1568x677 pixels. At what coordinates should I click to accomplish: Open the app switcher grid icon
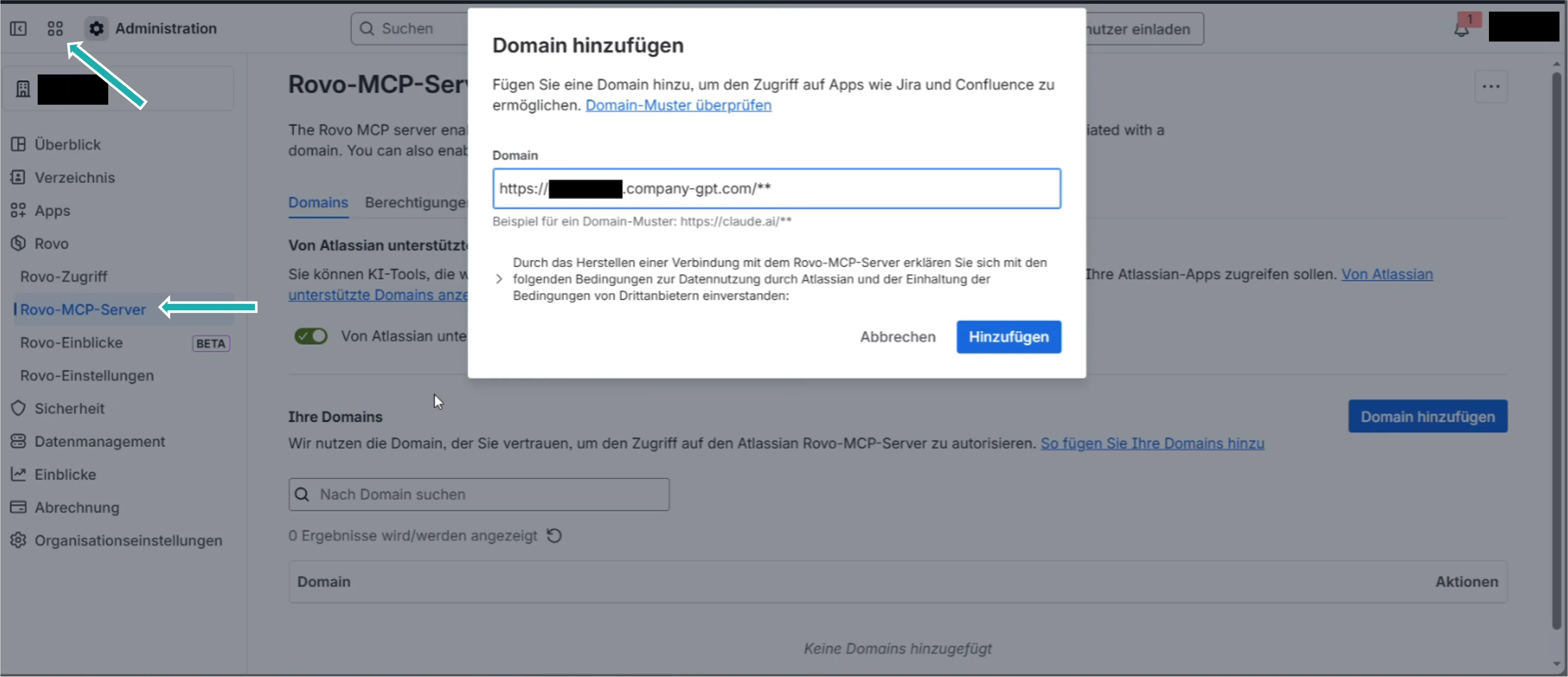55,28
